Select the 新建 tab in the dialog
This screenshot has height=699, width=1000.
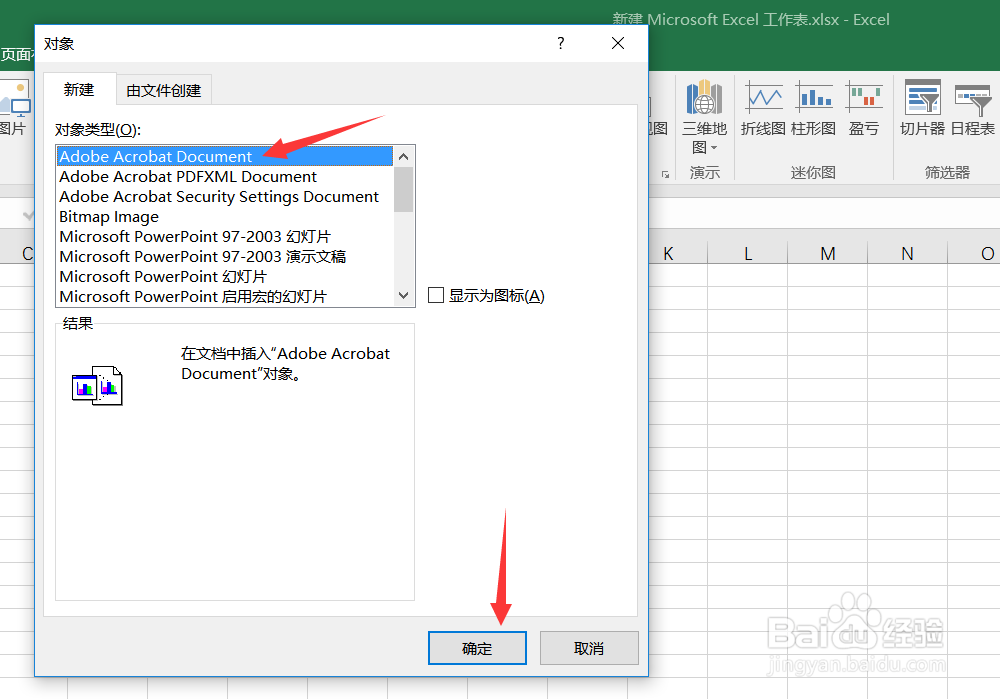pyautogui.click(x=79, y=89)
